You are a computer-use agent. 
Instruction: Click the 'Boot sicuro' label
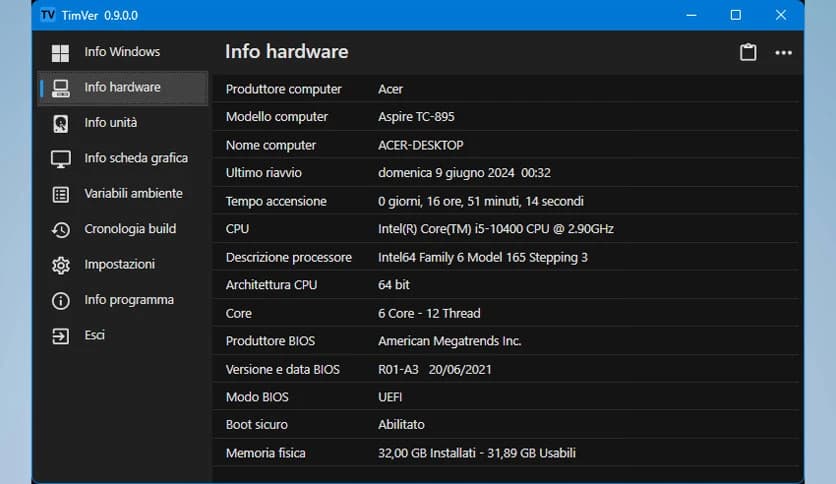(x=256, y=425)
